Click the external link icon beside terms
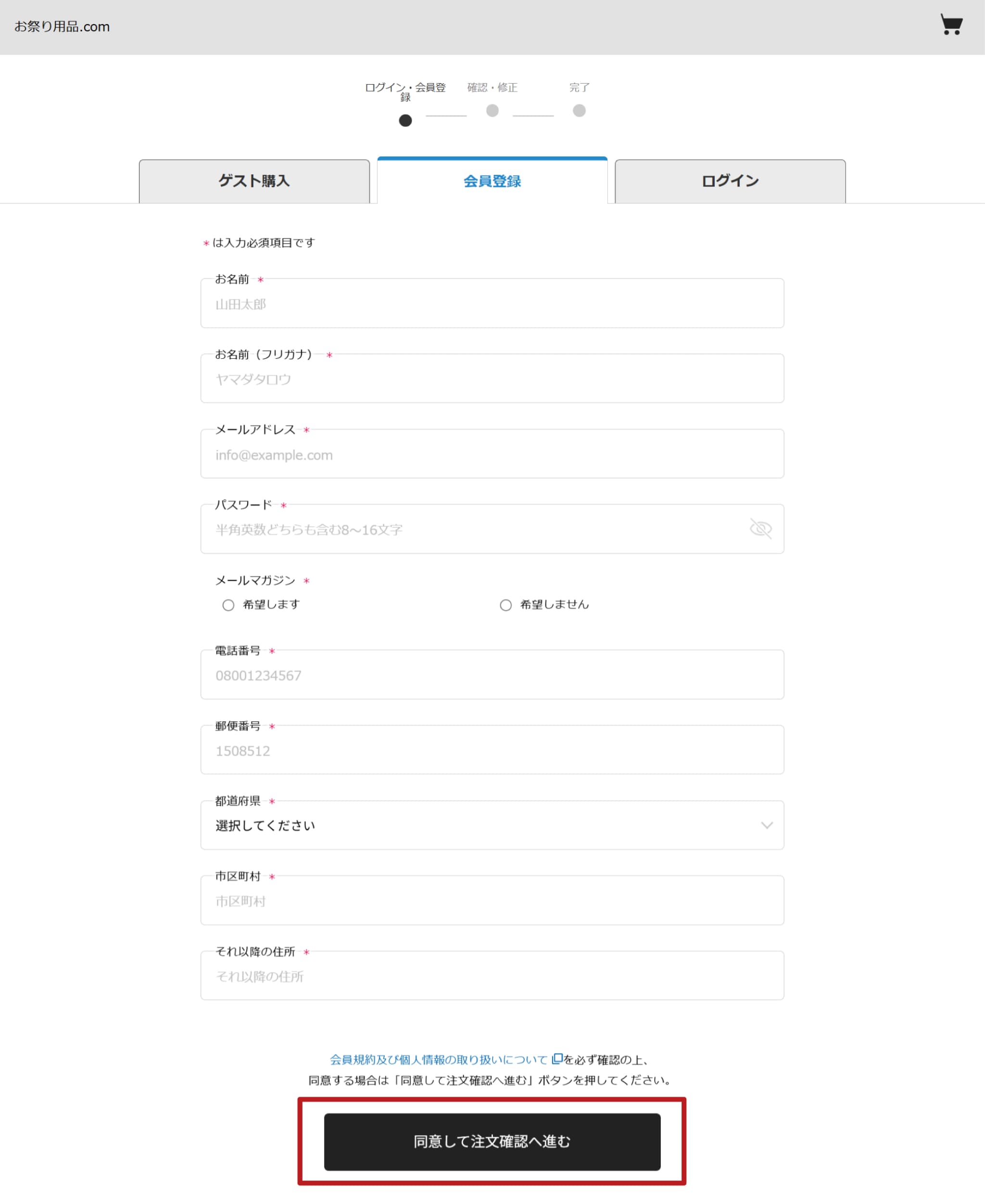This screenshot has width=985, height=1204. point(556,1058)
